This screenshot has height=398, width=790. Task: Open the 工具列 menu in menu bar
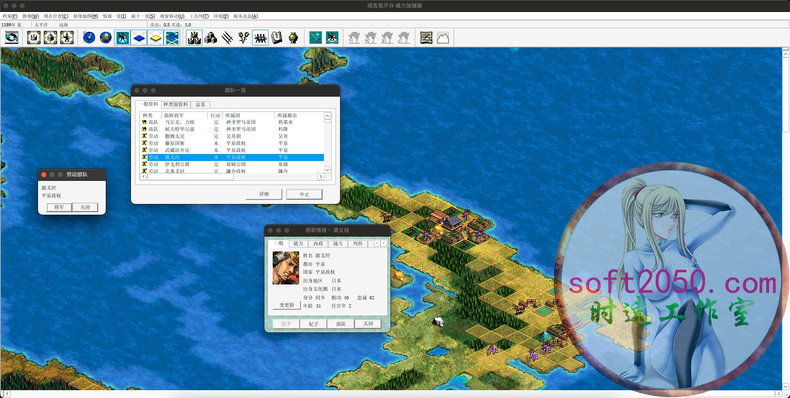[x=199, y=16]
